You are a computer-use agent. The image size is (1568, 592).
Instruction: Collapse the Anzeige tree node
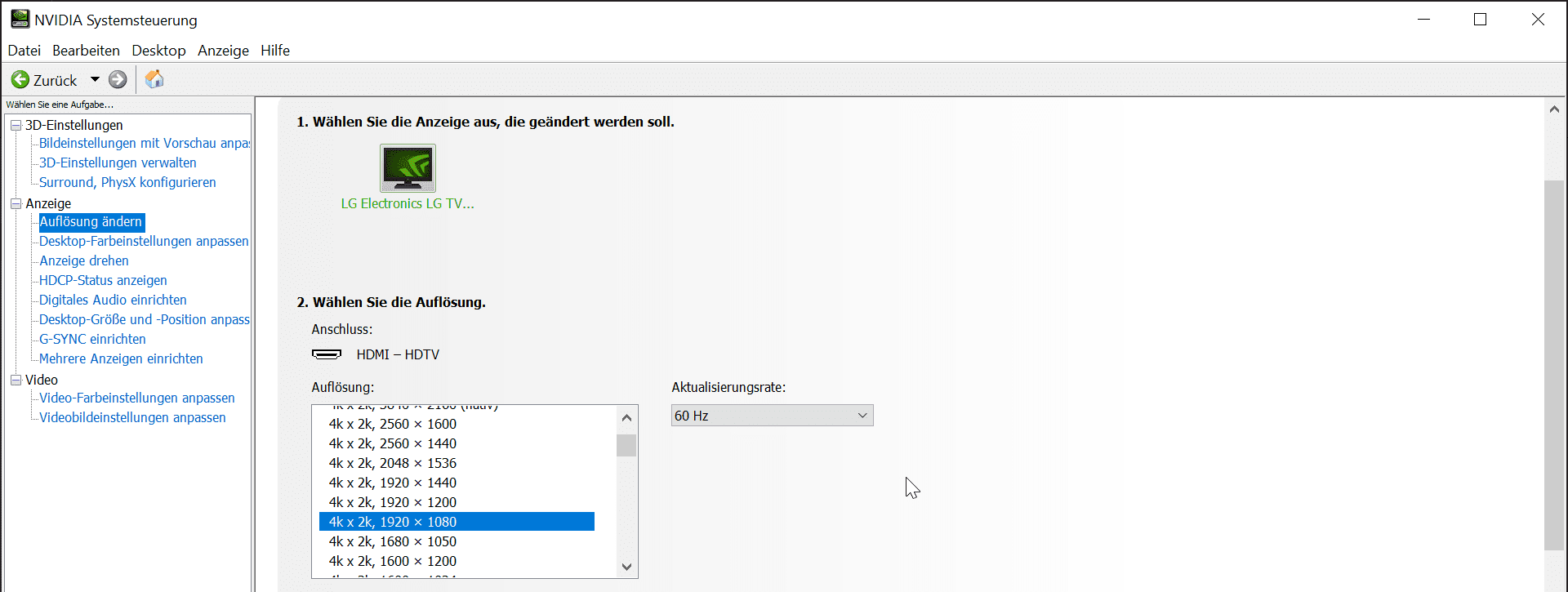[16, 203]
